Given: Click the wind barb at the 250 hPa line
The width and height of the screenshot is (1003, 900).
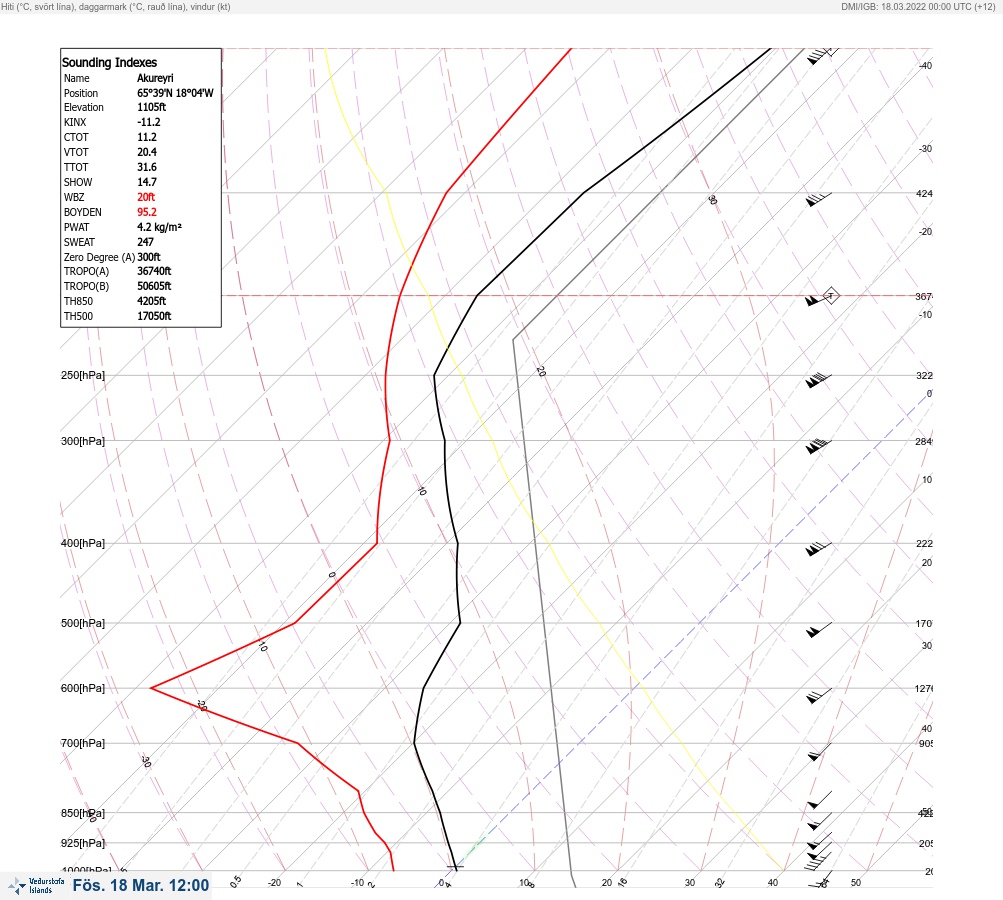Looking at the screenshot, I should click(x=818, y=380).
